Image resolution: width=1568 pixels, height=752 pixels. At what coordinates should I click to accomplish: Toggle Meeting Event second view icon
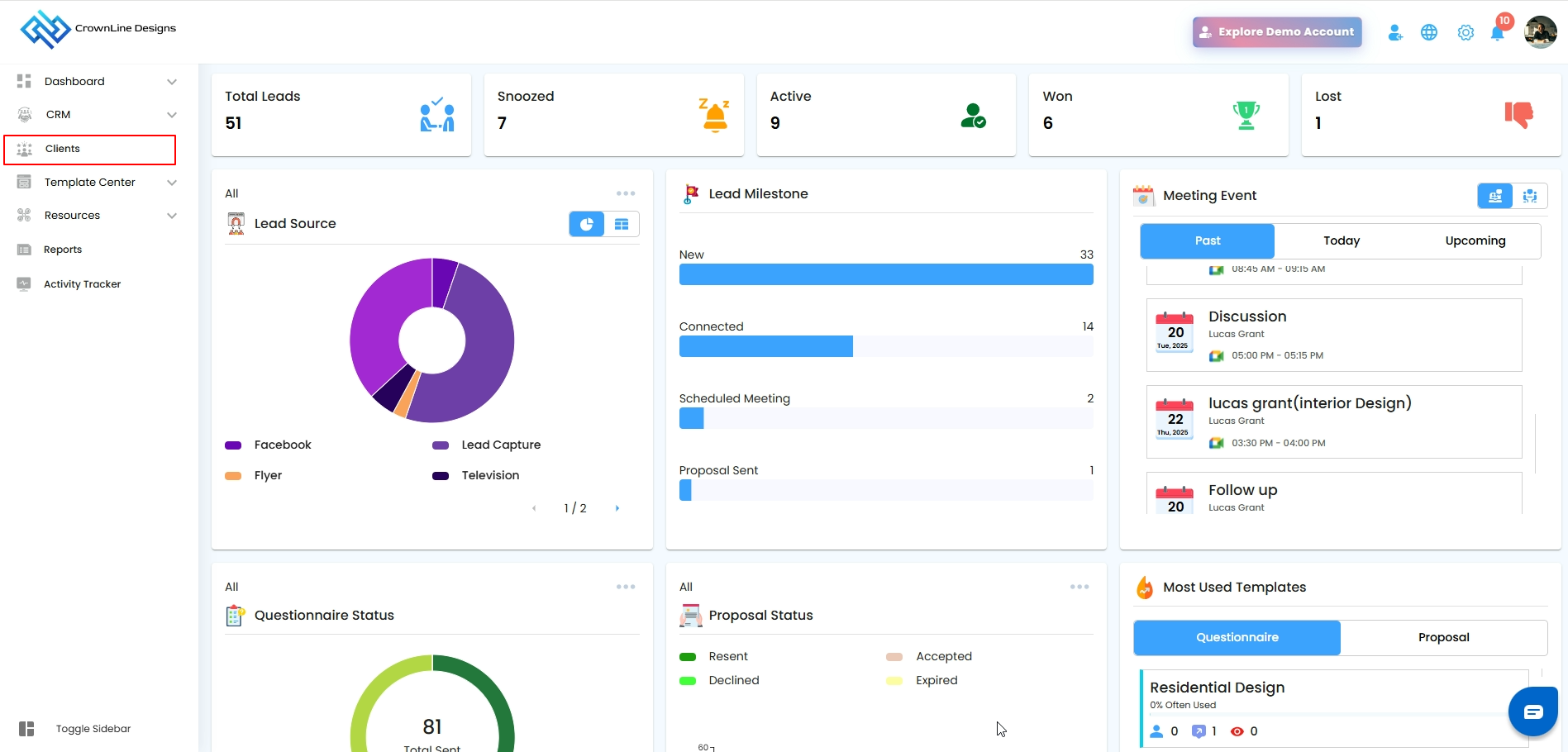pyautogui.click(x=1529, y=196)
